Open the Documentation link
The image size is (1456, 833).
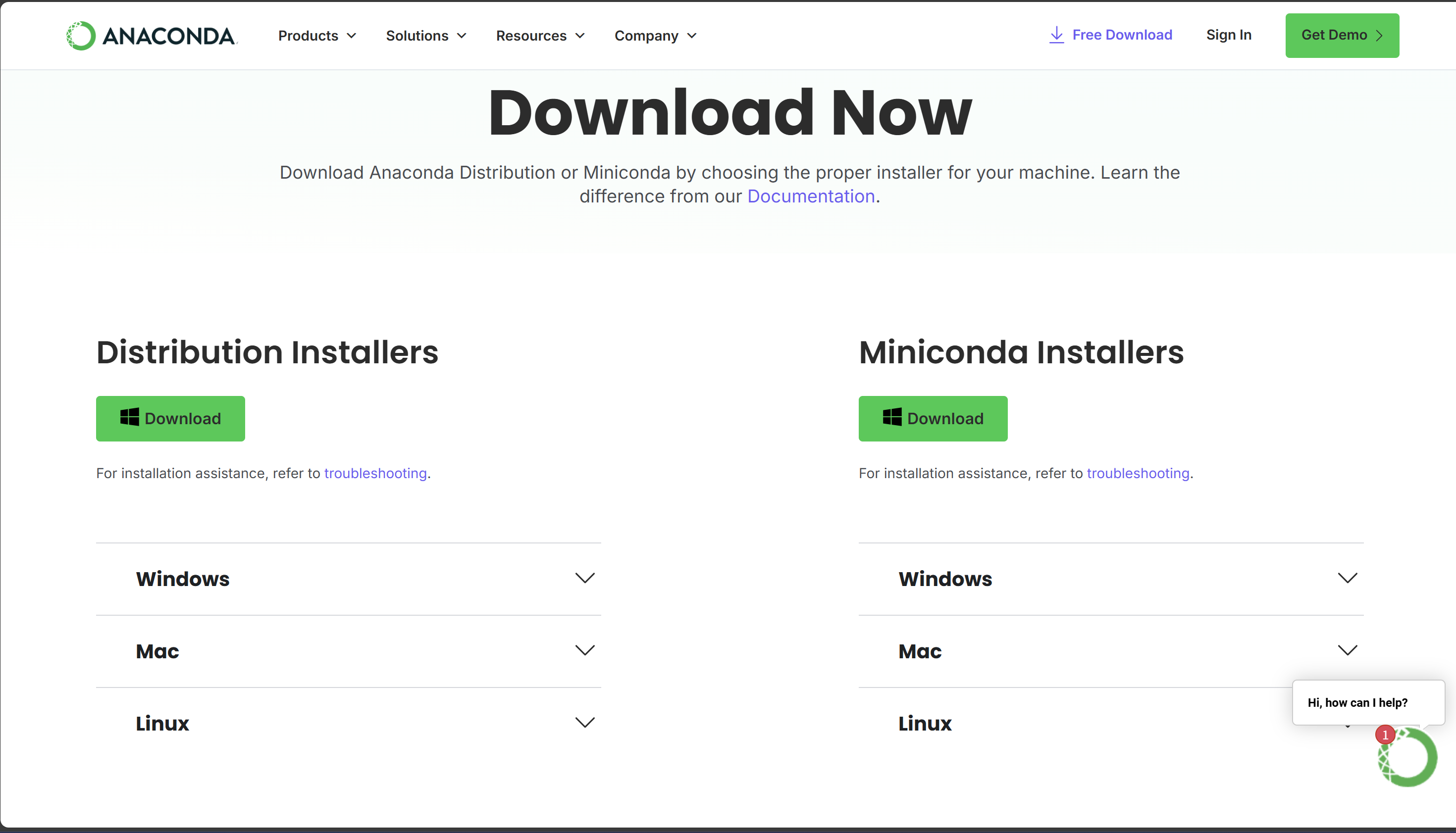pyautogui.click(x=811, y=196)
